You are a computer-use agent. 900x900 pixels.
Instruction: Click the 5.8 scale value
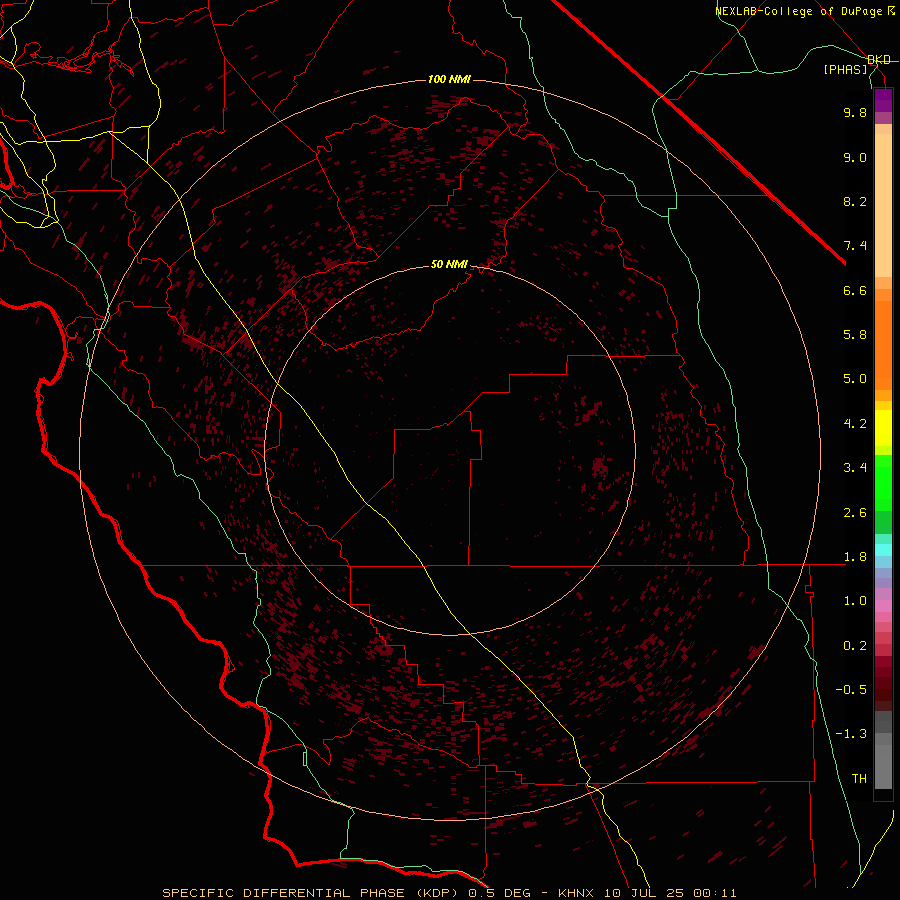tap(855, 335)
